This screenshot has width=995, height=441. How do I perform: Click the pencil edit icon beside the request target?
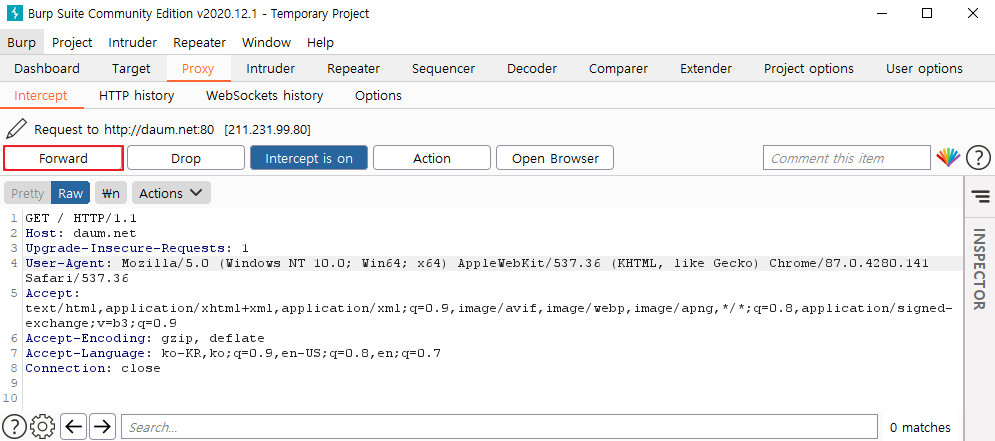click(x=16, y=129)
